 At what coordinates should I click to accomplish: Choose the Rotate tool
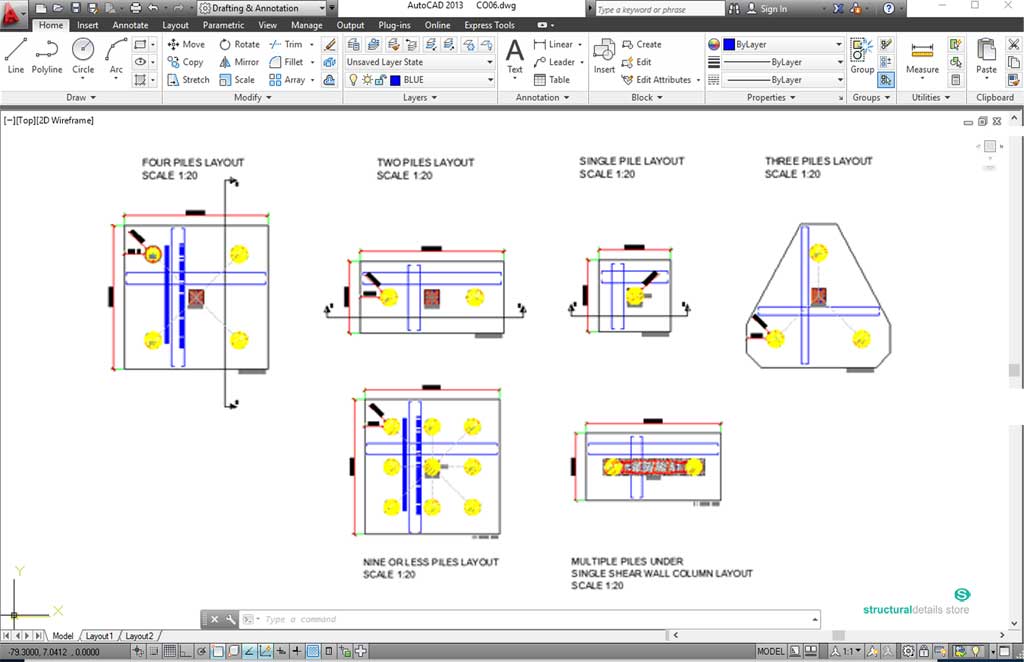(239, 44)
